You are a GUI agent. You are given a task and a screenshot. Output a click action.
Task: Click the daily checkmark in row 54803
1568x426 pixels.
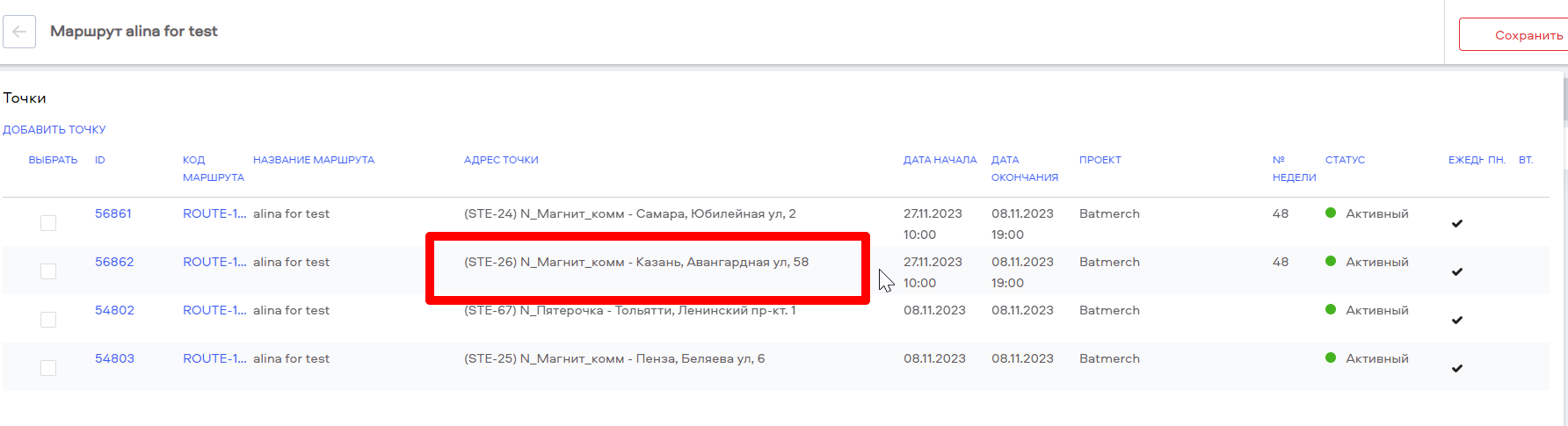(1457, 368)
